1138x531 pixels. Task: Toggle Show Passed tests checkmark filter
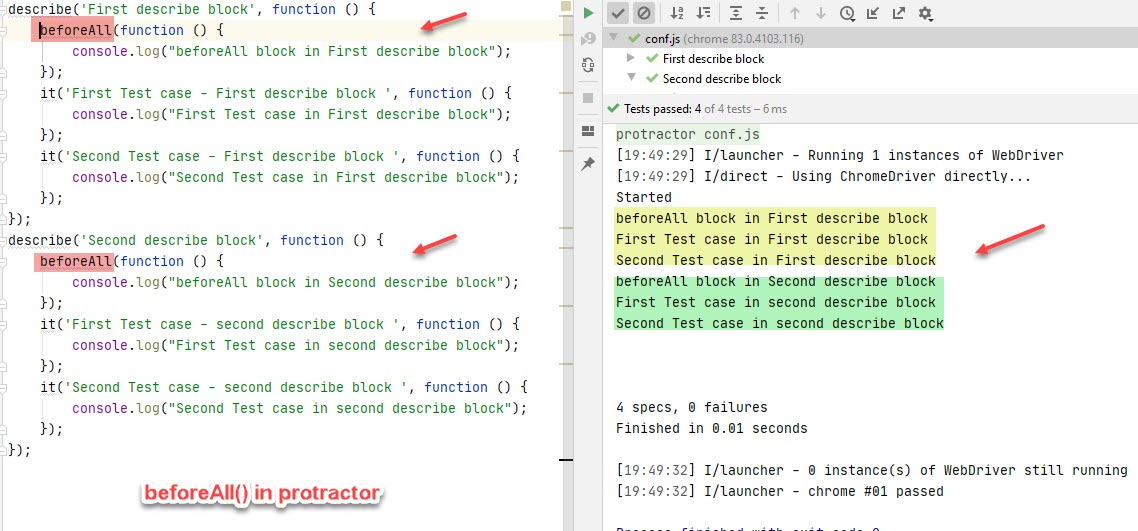tap(618, 13)
